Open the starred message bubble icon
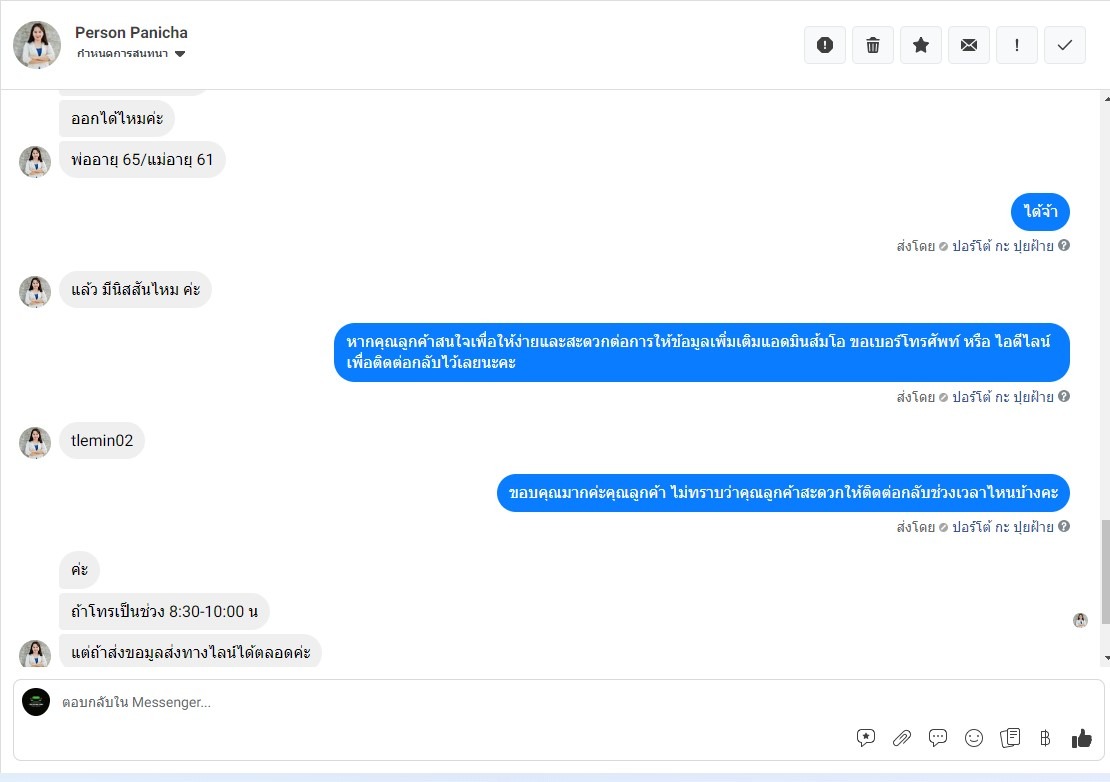This screenshot has width=1110, height=782. pyautogui.click(x=865, y=738)
